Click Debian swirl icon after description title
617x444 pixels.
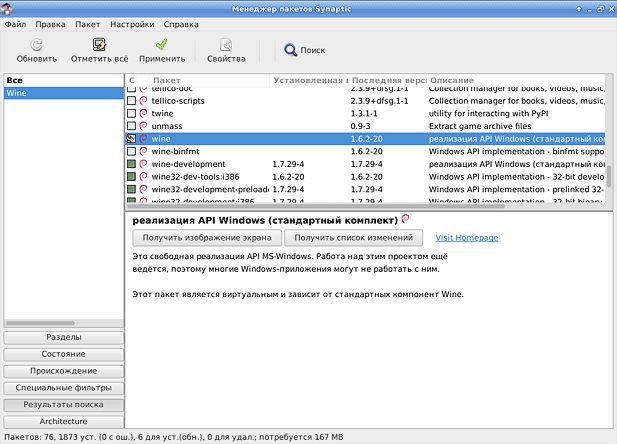pyautogui.click(x=405, y=219)
